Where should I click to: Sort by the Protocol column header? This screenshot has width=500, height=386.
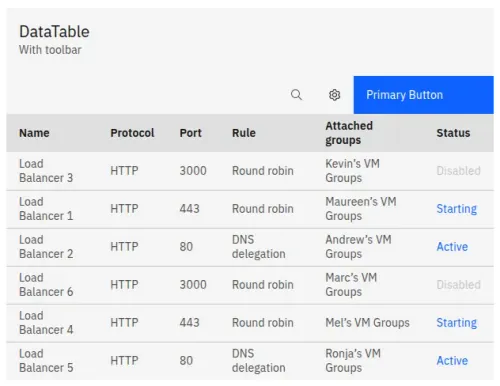(132, 133)
